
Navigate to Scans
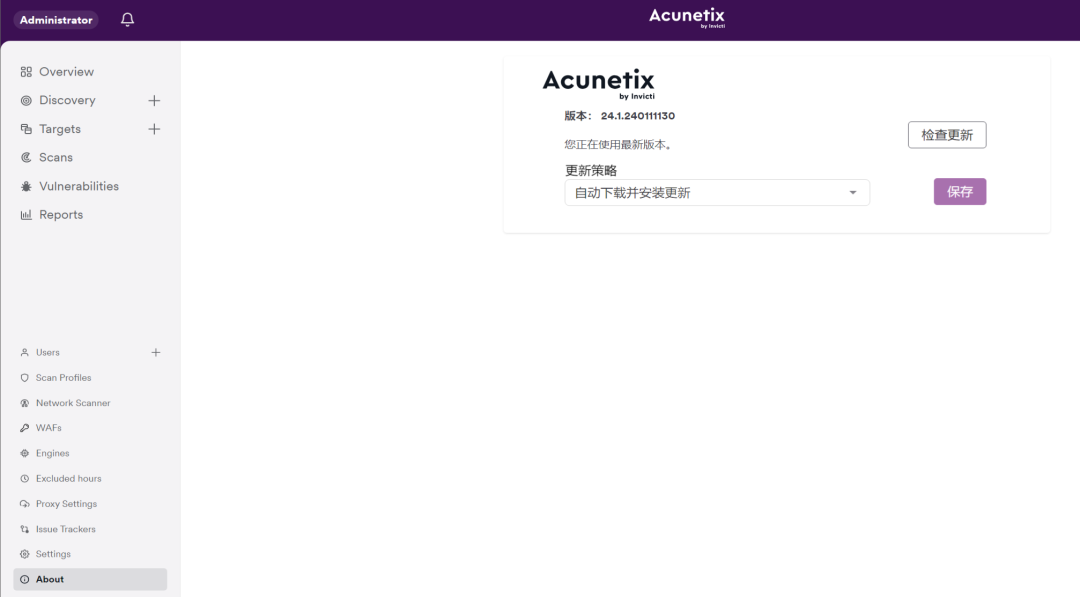tap(56, 158)
